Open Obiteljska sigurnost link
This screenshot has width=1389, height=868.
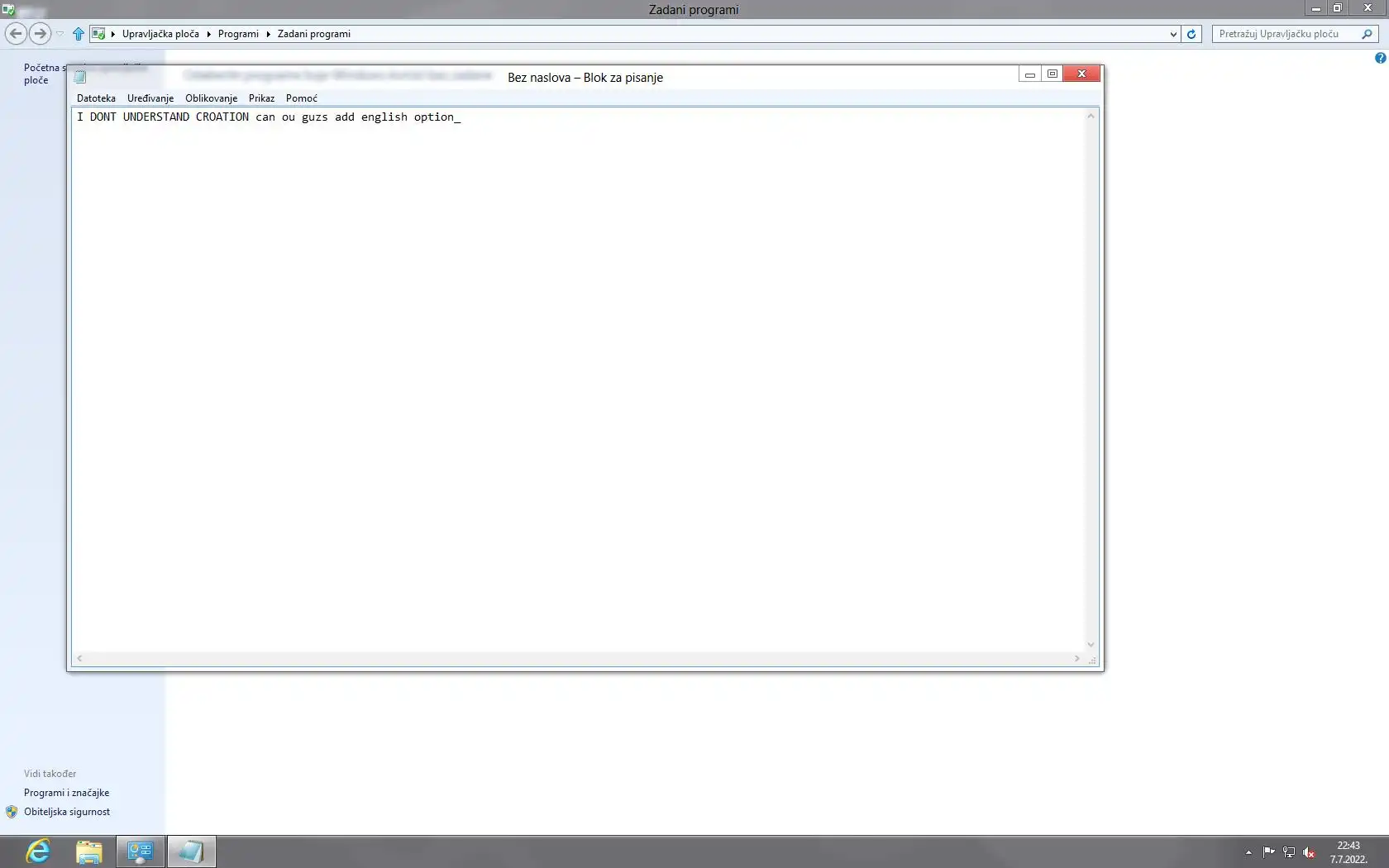(x=67, y=812)
